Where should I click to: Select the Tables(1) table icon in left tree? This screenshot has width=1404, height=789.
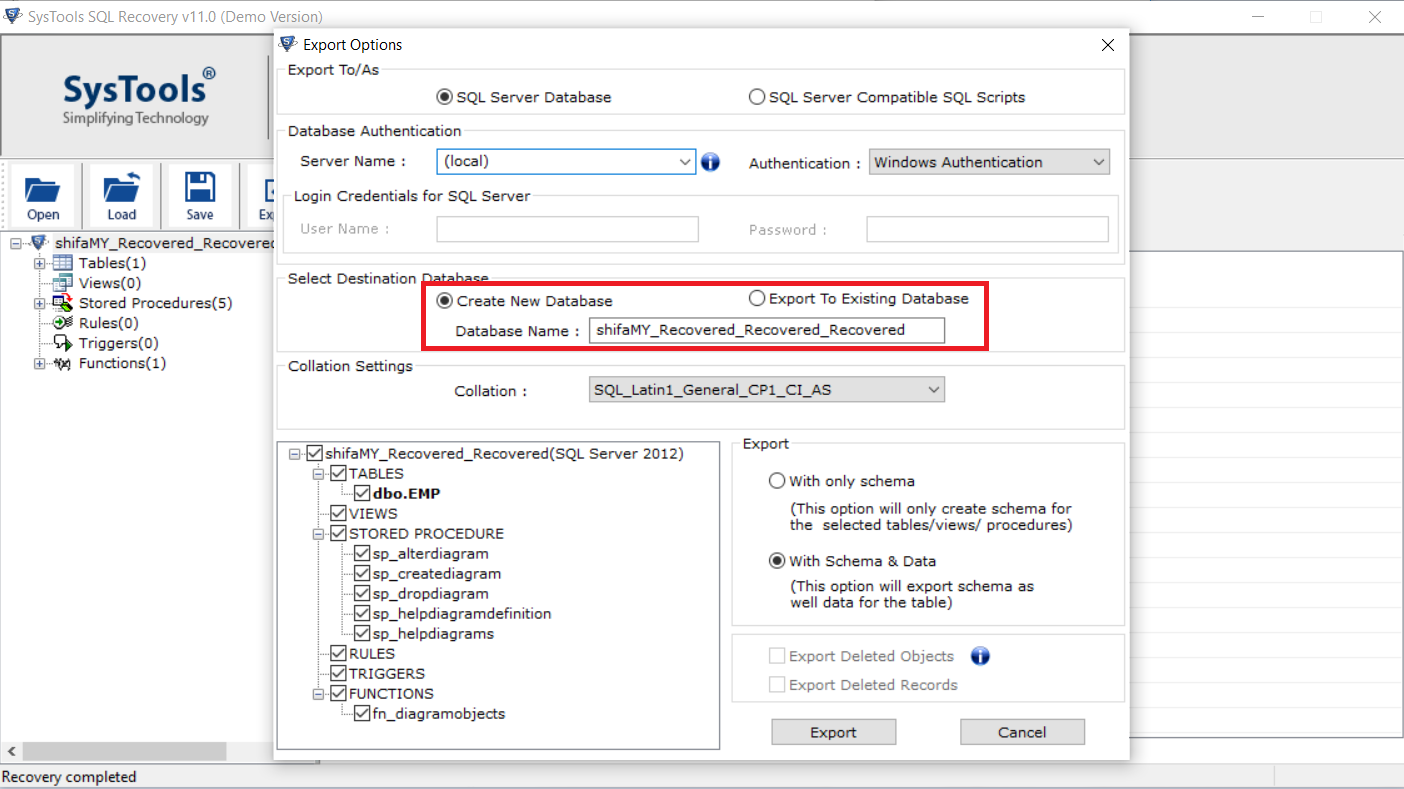[x=62, y=263]
